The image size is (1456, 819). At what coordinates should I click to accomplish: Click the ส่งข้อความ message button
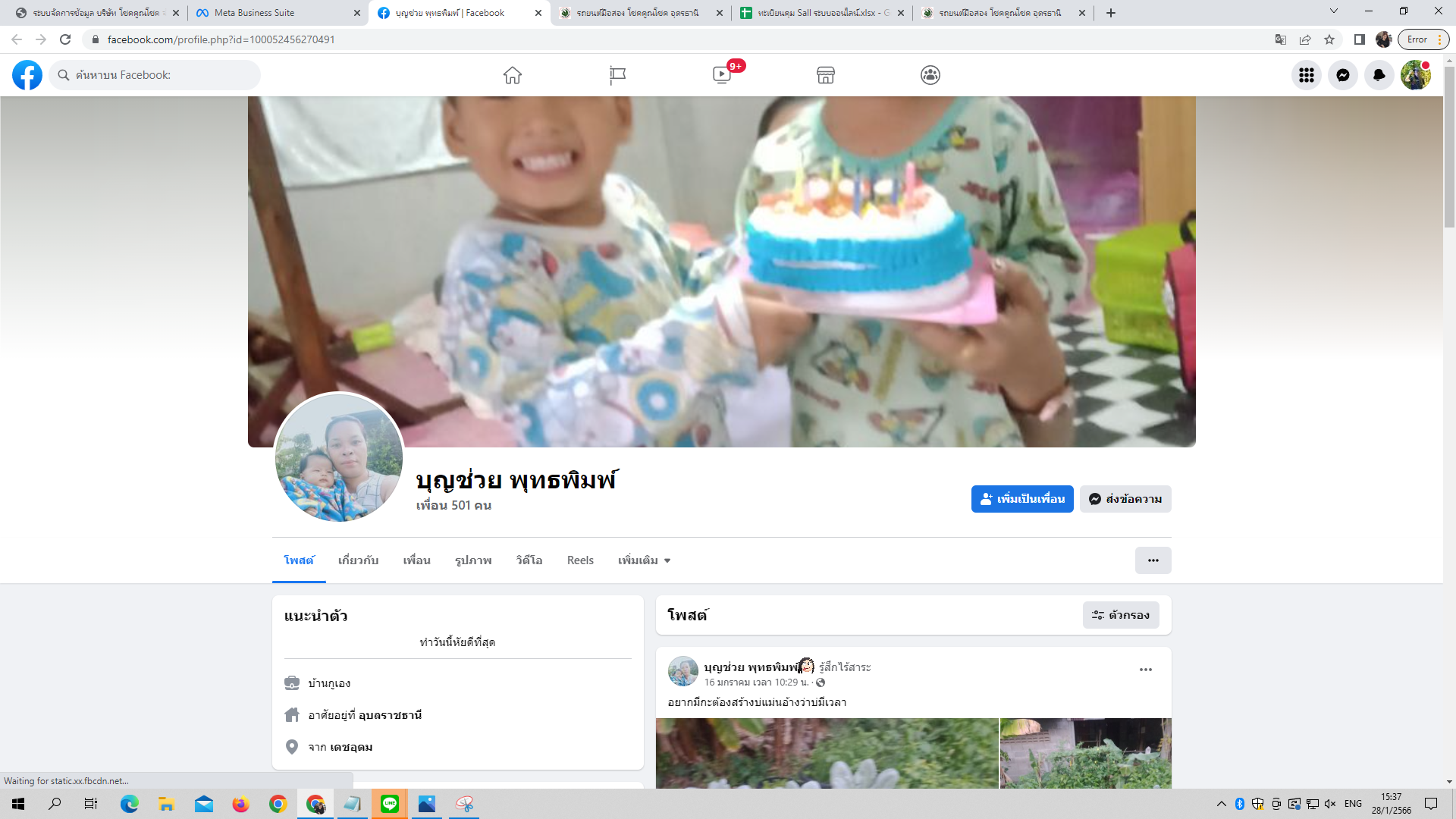pos(1125,499)
